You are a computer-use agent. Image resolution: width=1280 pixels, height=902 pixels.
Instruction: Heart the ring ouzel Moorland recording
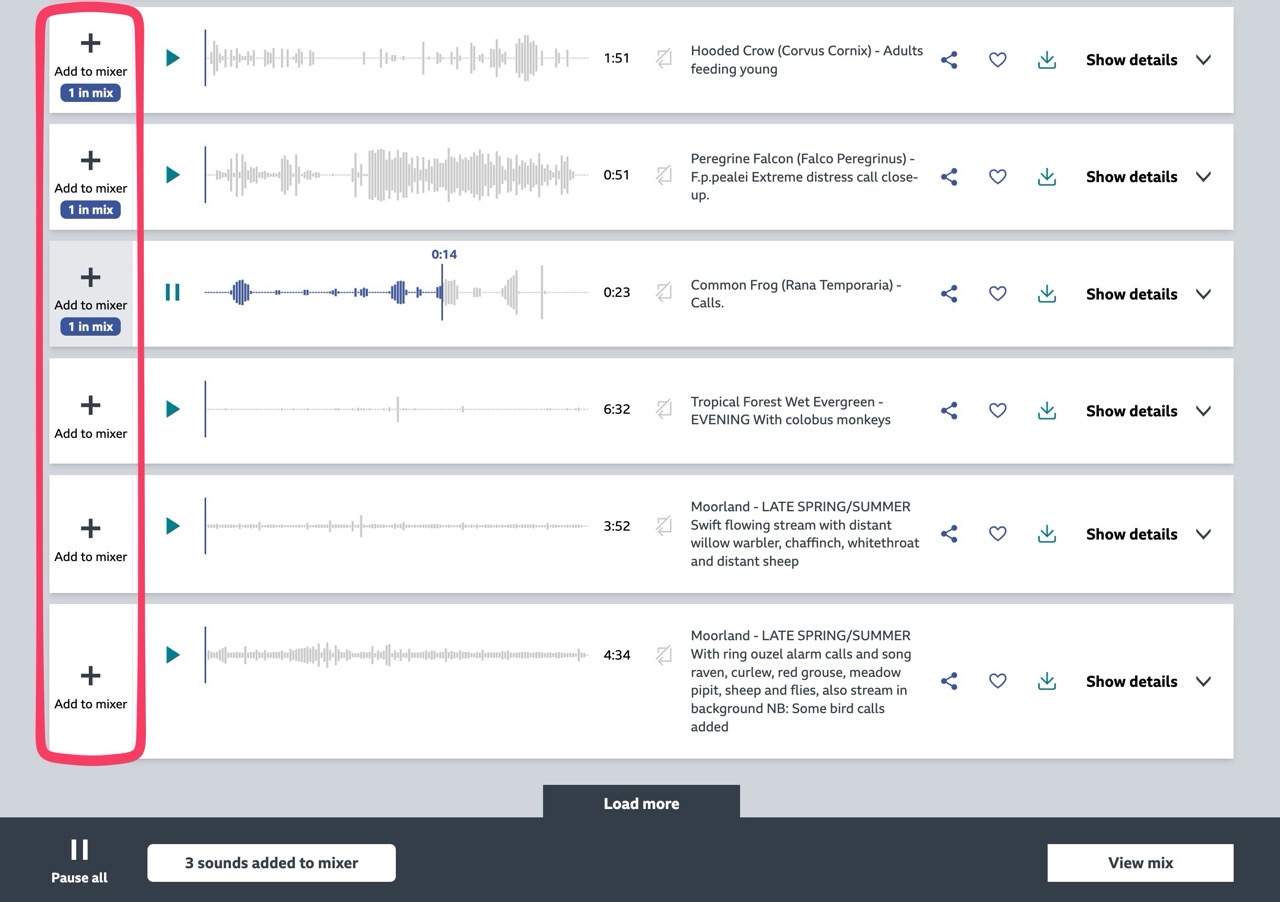click(x=997, y=680)
